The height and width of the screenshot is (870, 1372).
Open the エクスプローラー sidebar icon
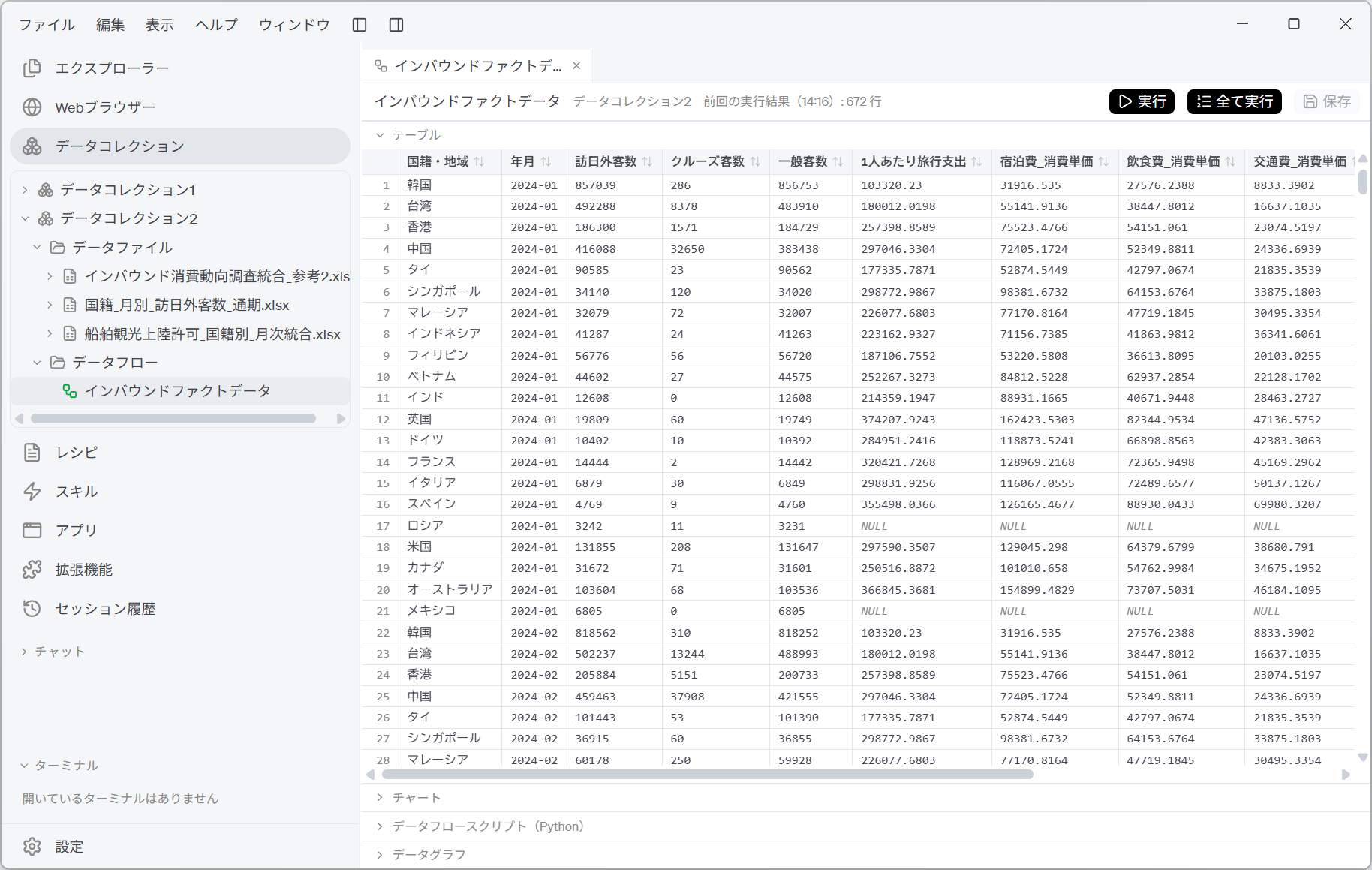tap(32, 68)
